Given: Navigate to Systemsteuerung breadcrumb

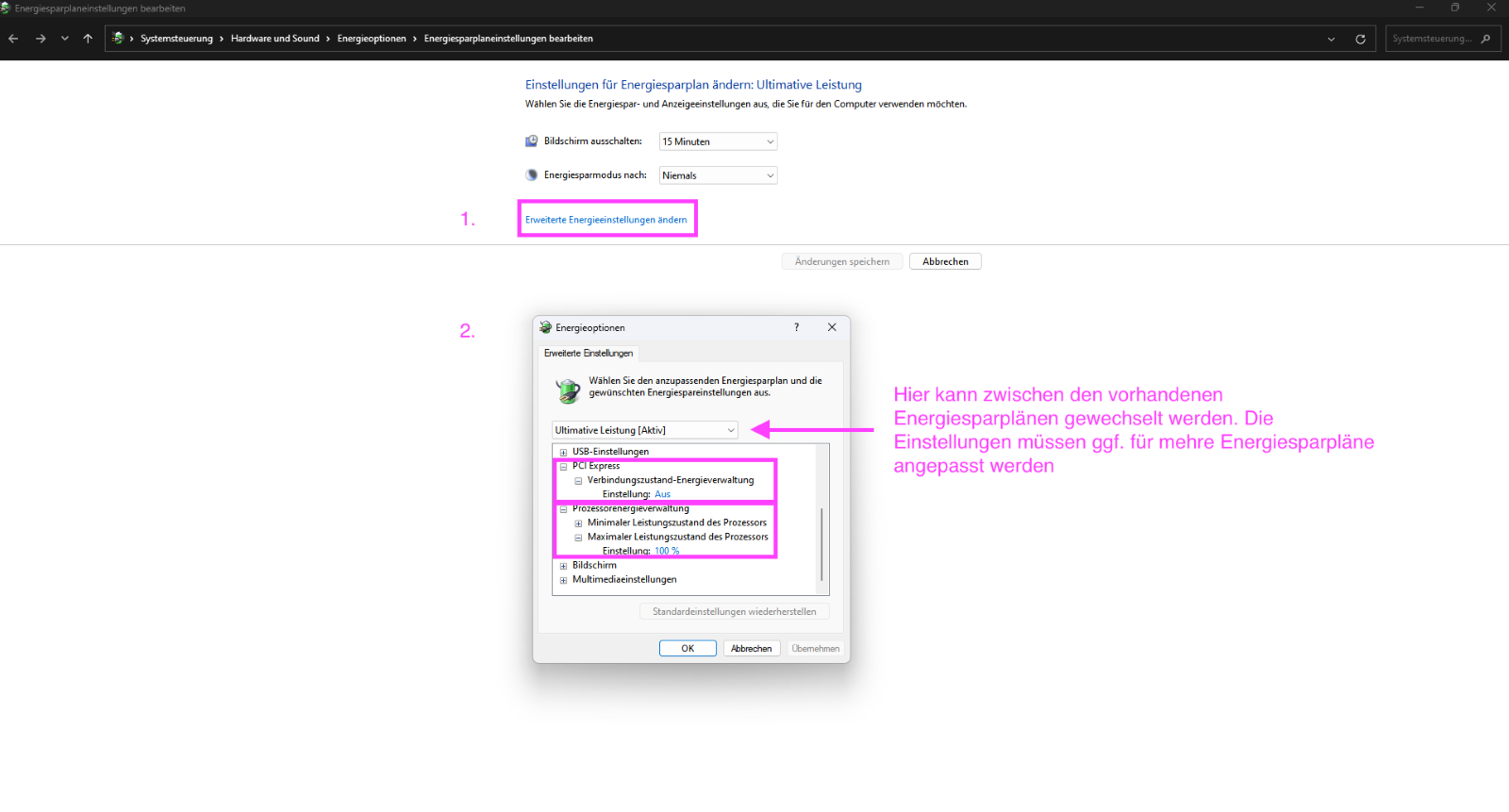Looking at the screenshot, I should (x=176, y=39).
